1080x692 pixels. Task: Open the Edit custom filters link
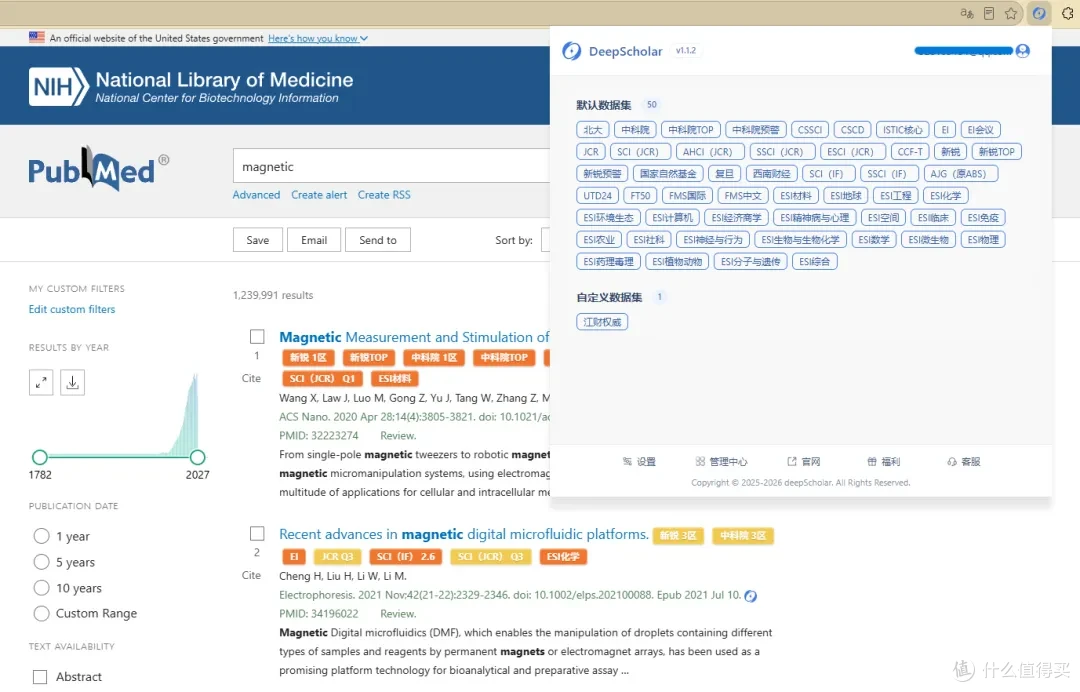click(x=72, y=309)
